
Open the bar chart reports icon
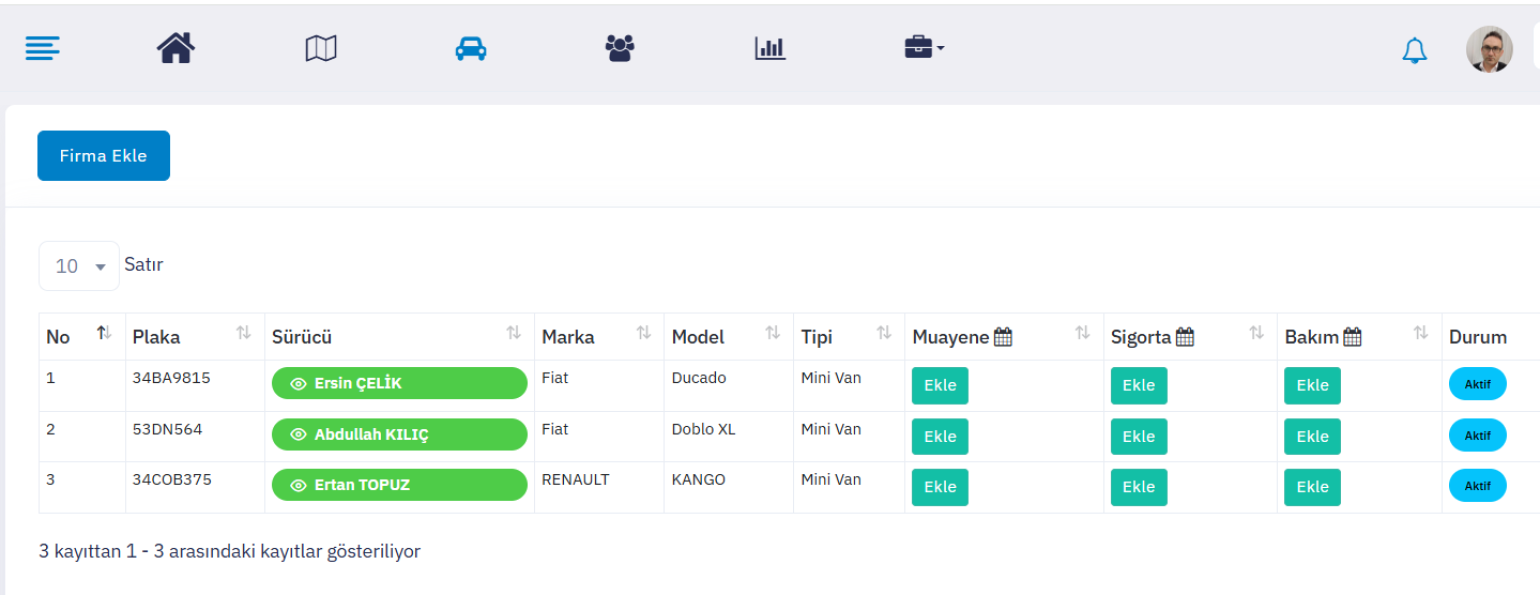coord(770,48)
